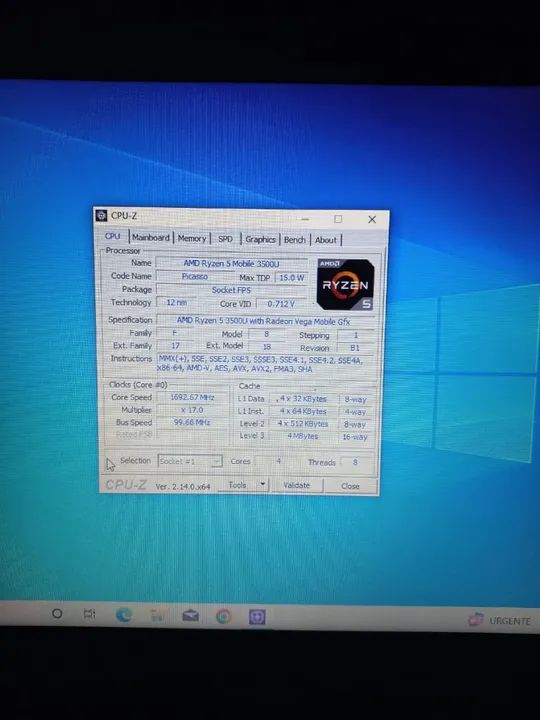Click the Specification field text
The width and height of the screenshot is (540, 720).
[x=266, y=321]
